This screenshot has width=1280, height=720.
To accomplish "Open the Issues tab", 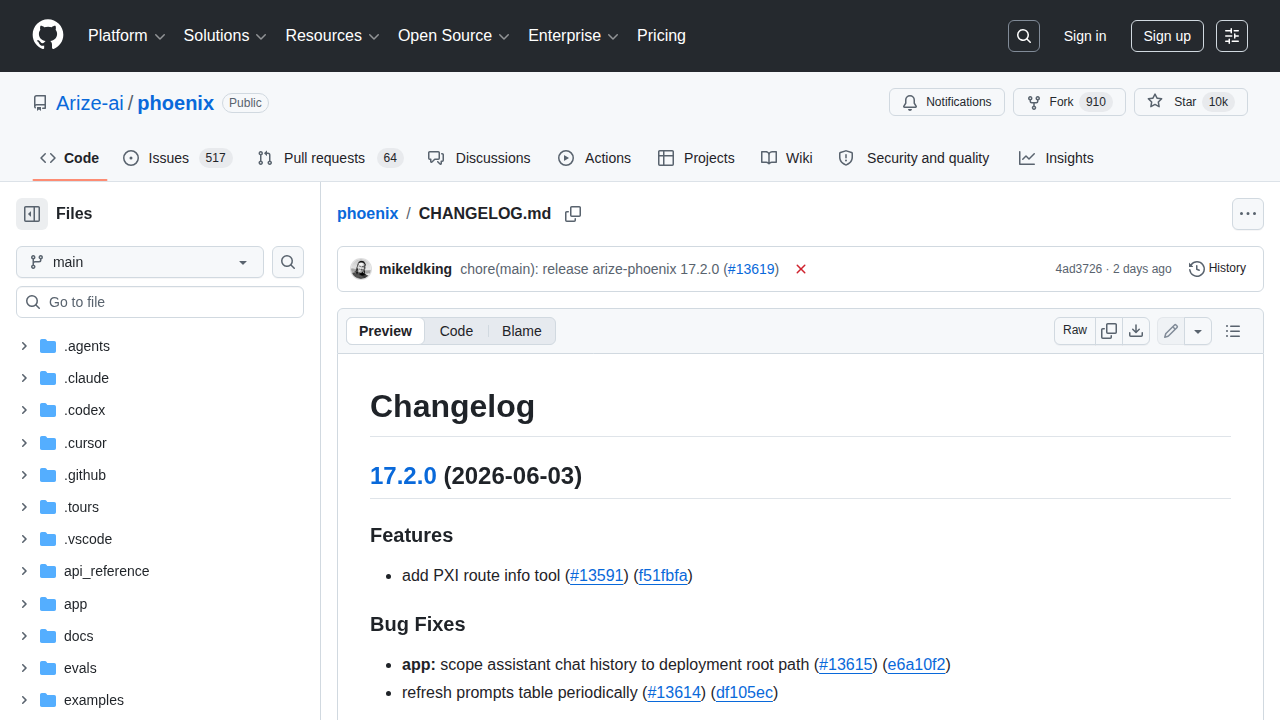I will click(x=177, y=158).
